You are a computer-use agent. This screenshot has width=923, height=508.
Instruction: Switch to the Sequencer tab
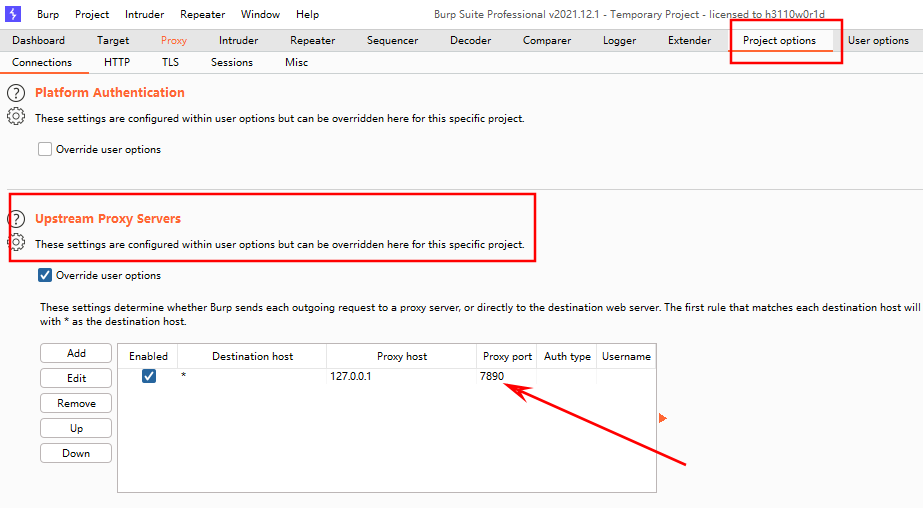(393, 40)
